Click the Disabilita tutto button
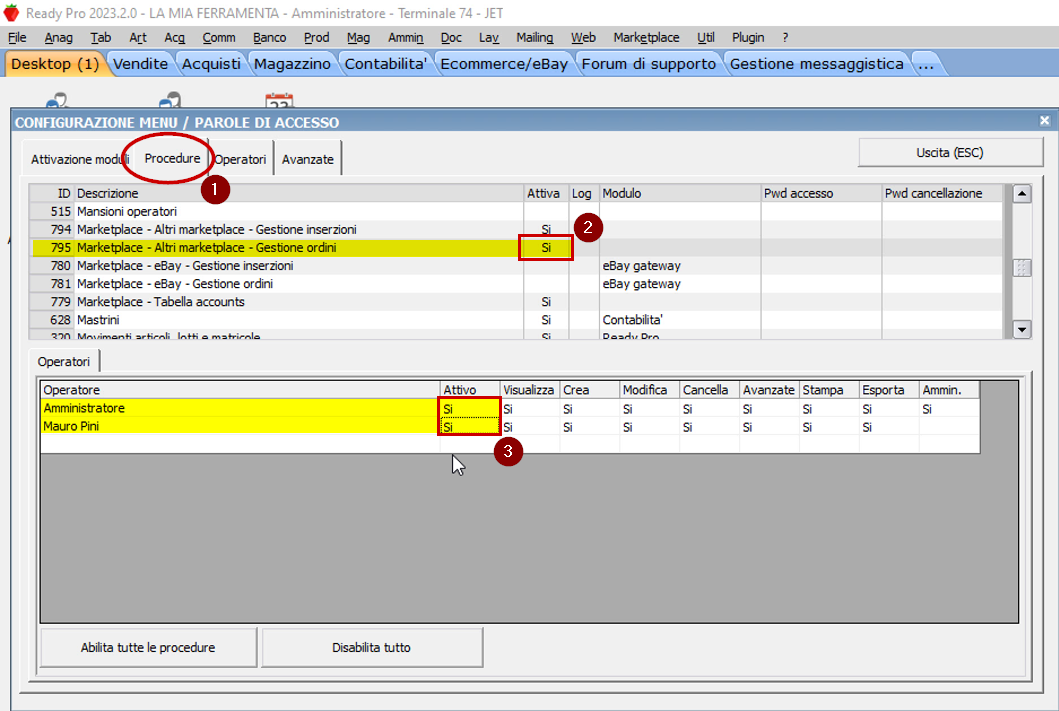1059x711 pixels. 371,648
